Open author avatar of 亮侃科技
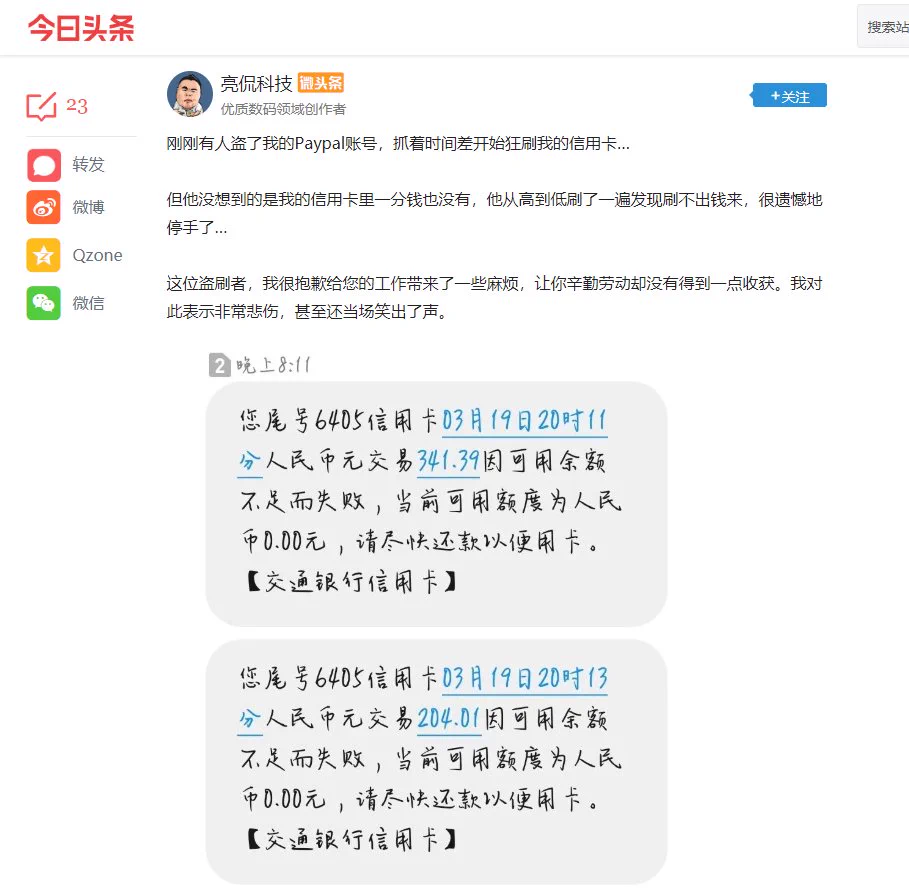Viewport: 909px width, 893px height. [190, 94]
